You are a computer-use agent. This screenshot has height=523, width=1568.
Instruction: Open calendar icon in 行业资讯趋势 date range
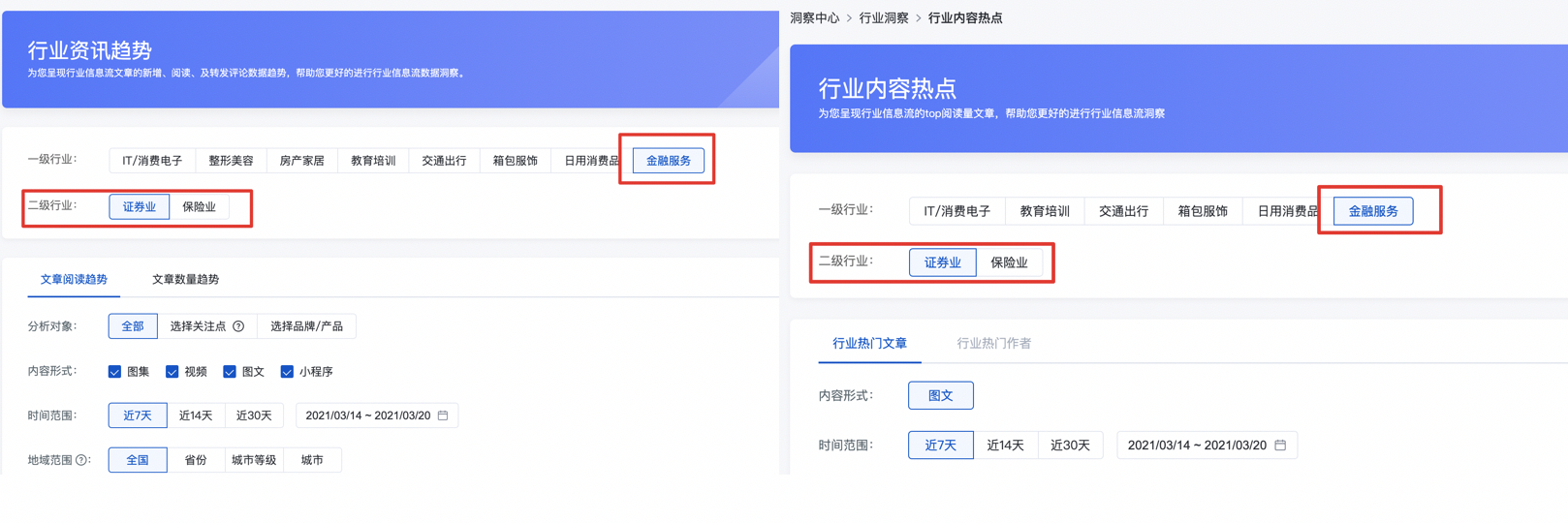click(x=443, y=415)
